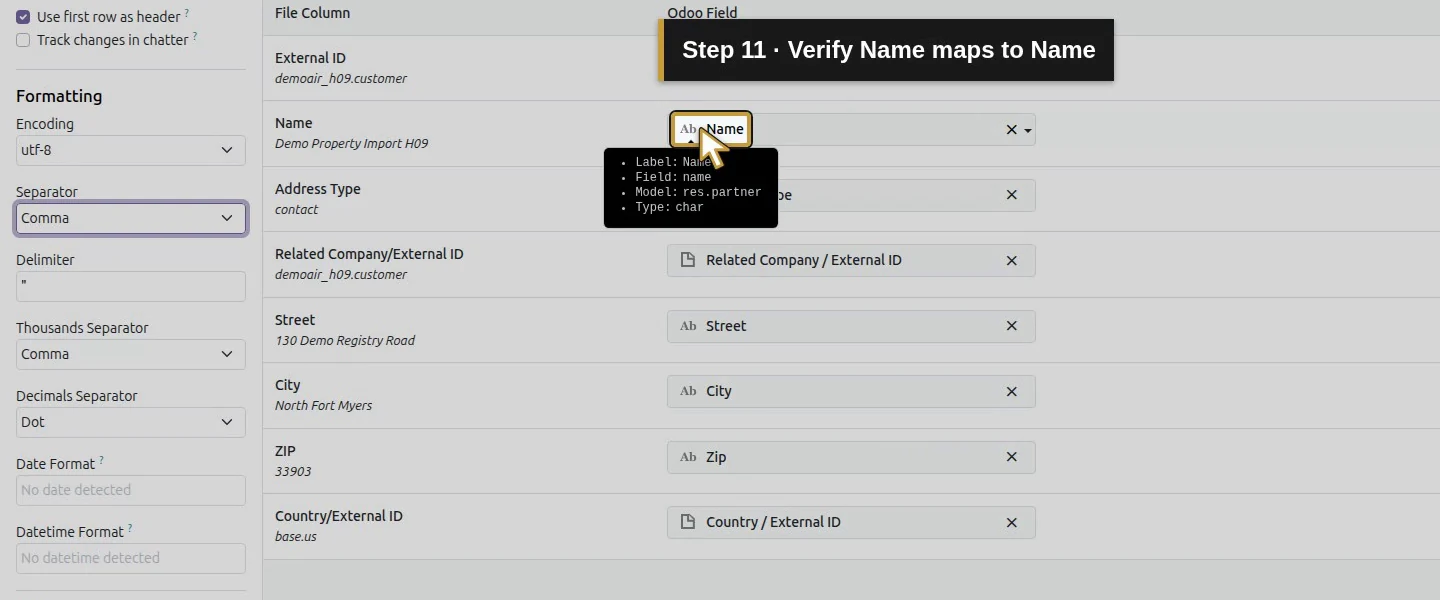Select the 'Encoding' label
1440x600 pixels.
pos(45,124)
